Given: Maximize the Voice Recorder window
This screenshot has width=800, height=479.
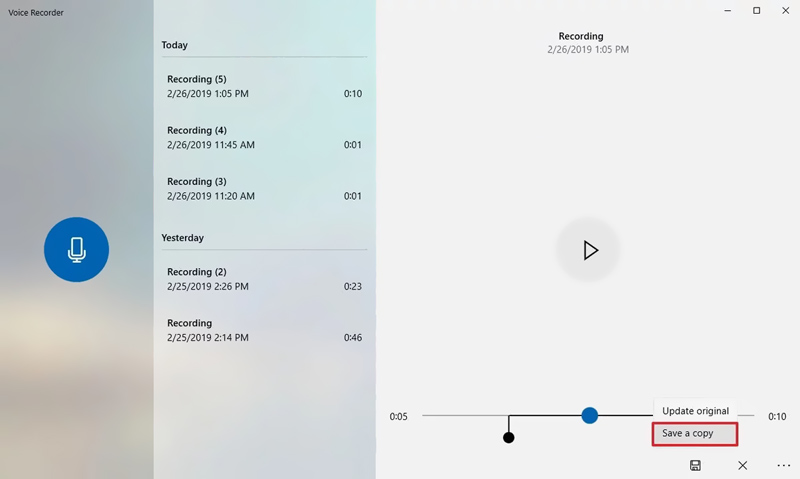Looking at the screenshot, I should 756,11.
